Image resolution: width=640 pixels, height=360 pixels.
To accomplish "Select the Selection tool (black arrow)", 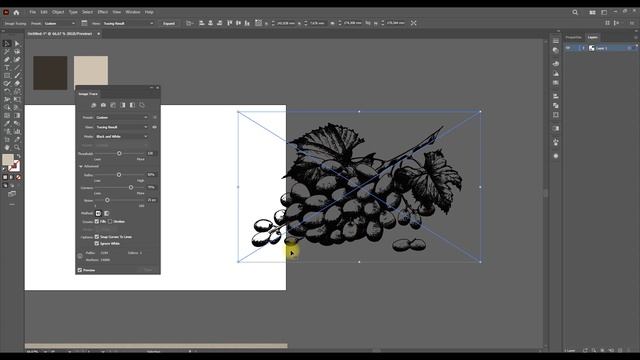I will point(7,44).
